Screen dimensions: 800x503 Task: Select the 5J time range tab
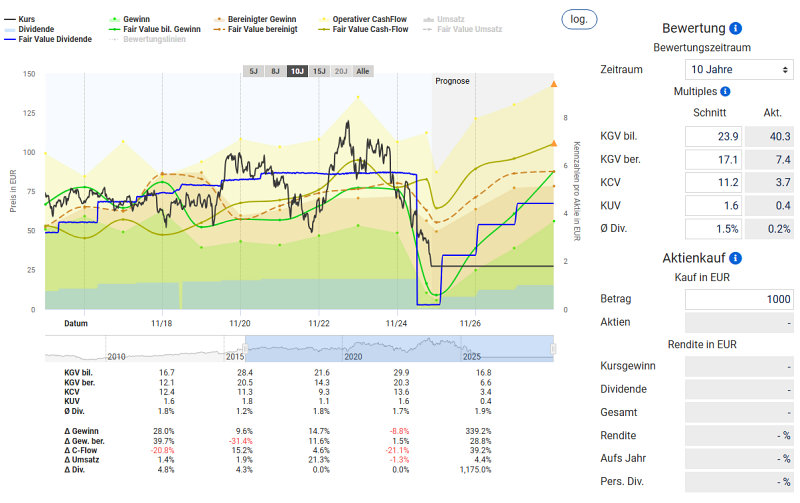point(254,71)
